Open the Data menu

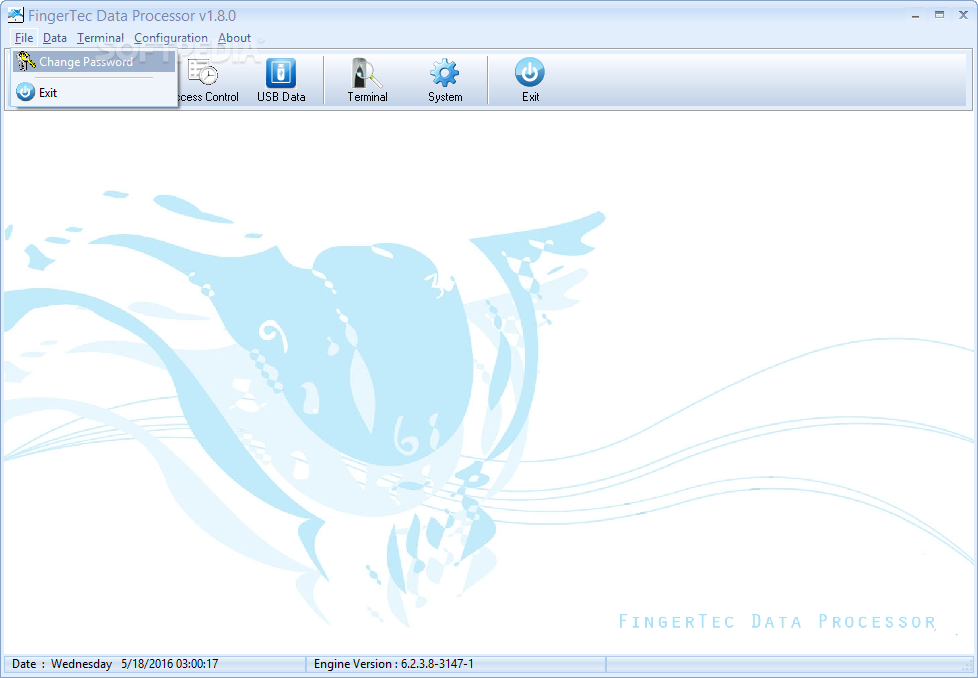[54, 38]
